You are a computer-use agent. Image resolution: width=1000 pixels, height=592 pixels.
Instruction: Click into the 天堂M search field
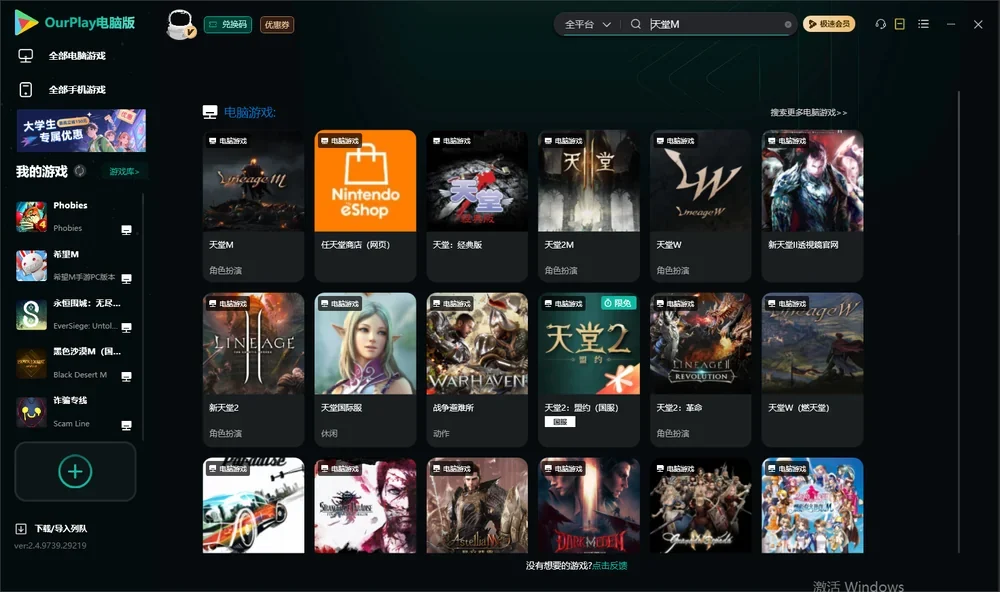[x=714, y=24]
